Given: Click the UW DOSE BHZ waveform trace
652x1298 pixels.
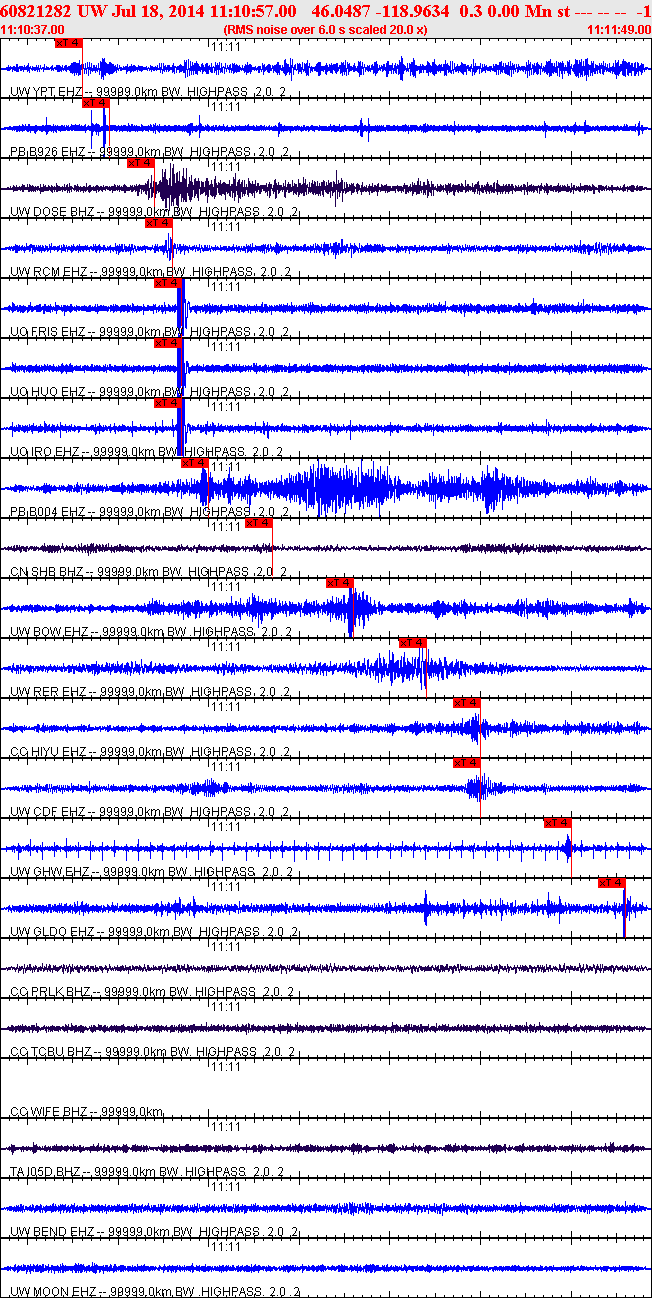Looking at the screenshot, I should click(x=326, y=187).
